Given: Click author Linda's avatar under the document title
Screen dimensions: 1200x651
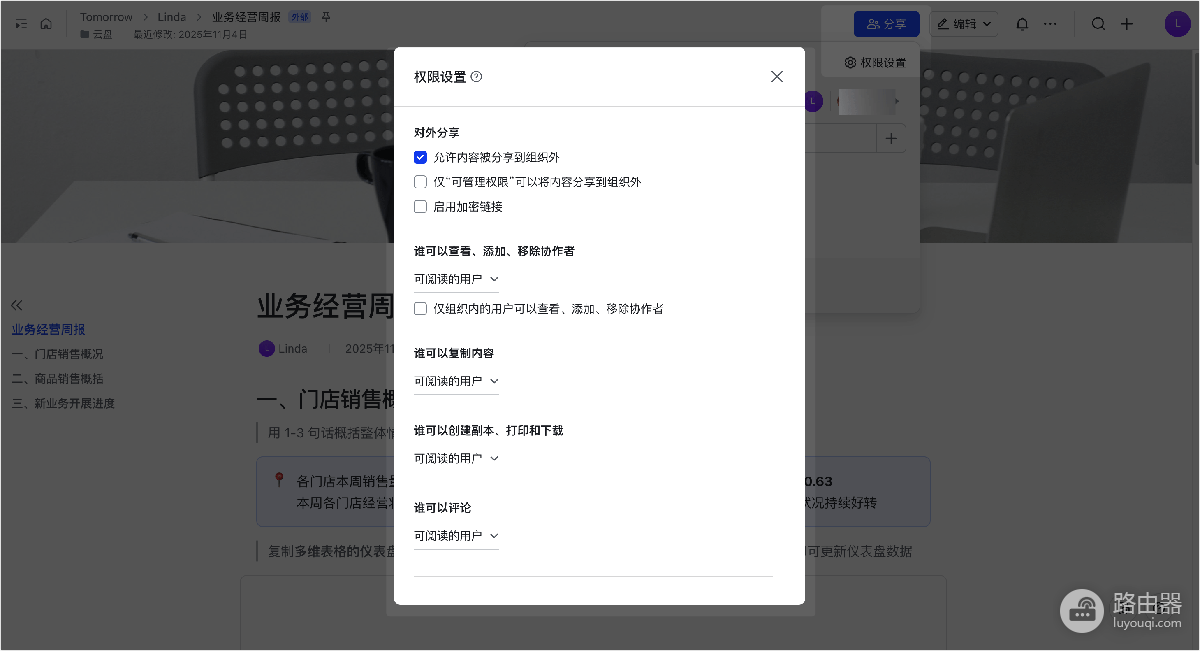Looking at the screenshot, I should click(x=267, y=349).
